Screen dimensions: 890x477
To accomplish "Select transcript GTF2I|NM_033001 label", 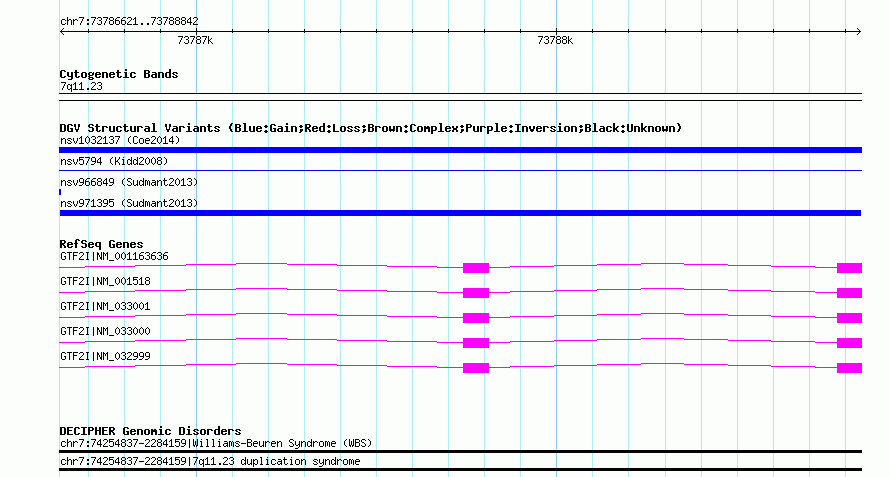I will point(105,307).
